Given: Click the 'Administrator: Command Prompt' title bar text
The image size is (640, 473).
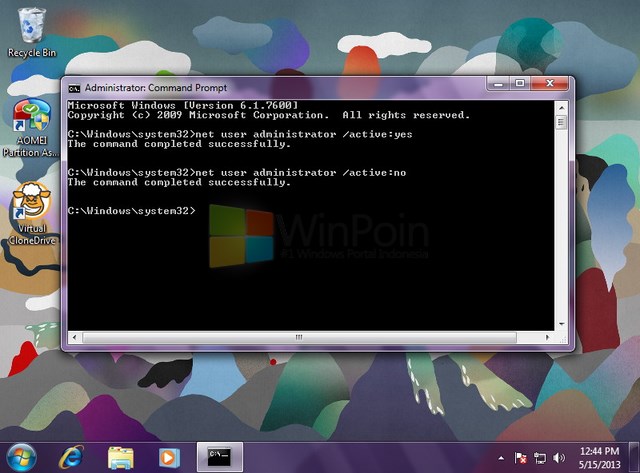Looking at the screenshot, I should coord(156,88).
